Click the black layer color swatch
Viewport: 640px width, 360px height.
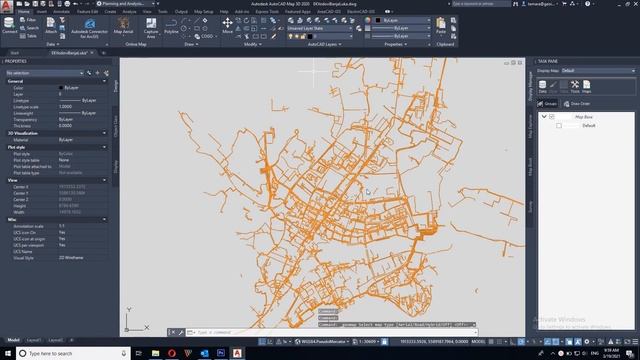[x=310, y=36]
